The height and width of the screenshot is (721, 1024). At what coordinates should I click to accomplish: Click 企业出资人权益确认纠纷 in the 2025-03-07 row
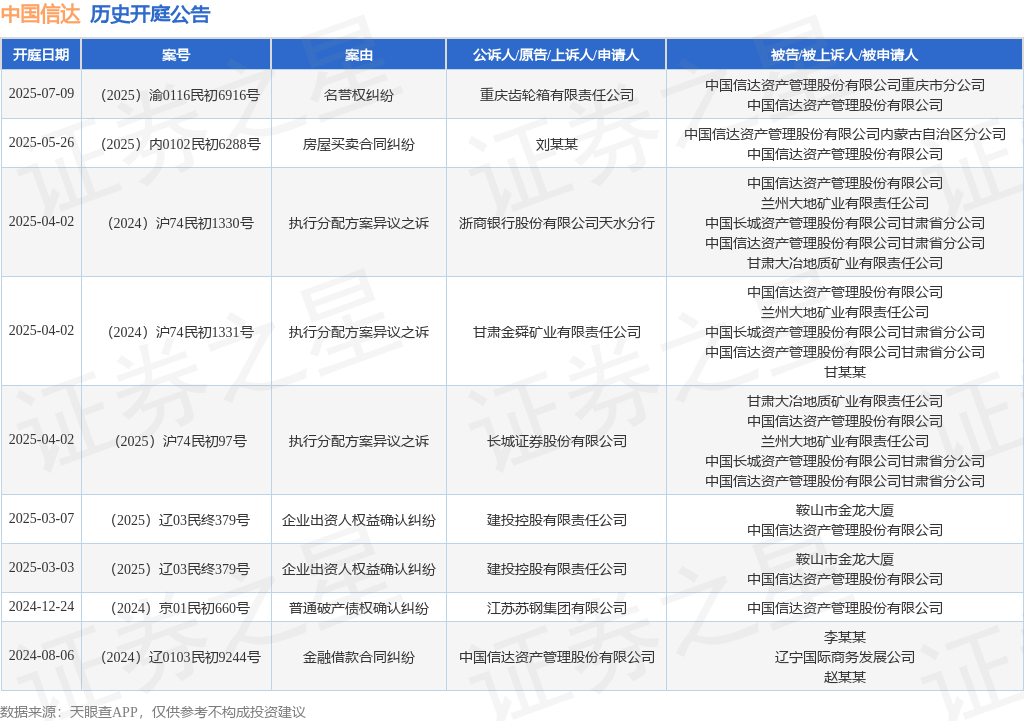pyautogui.click(x=359, y=521)
